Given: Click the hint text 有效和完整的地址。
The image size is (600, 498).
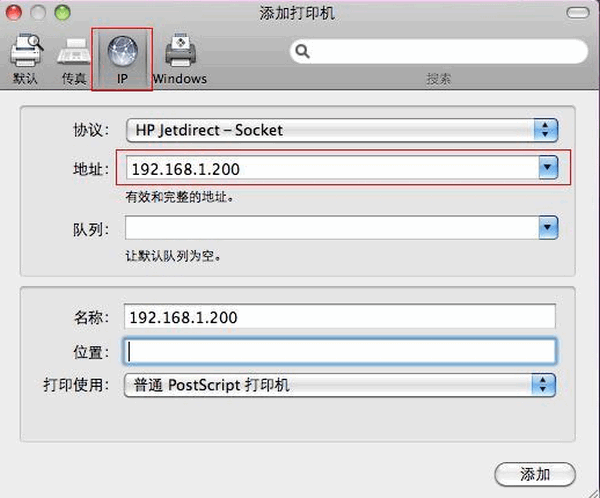Looking at the screenshot, I should (180, 197).
